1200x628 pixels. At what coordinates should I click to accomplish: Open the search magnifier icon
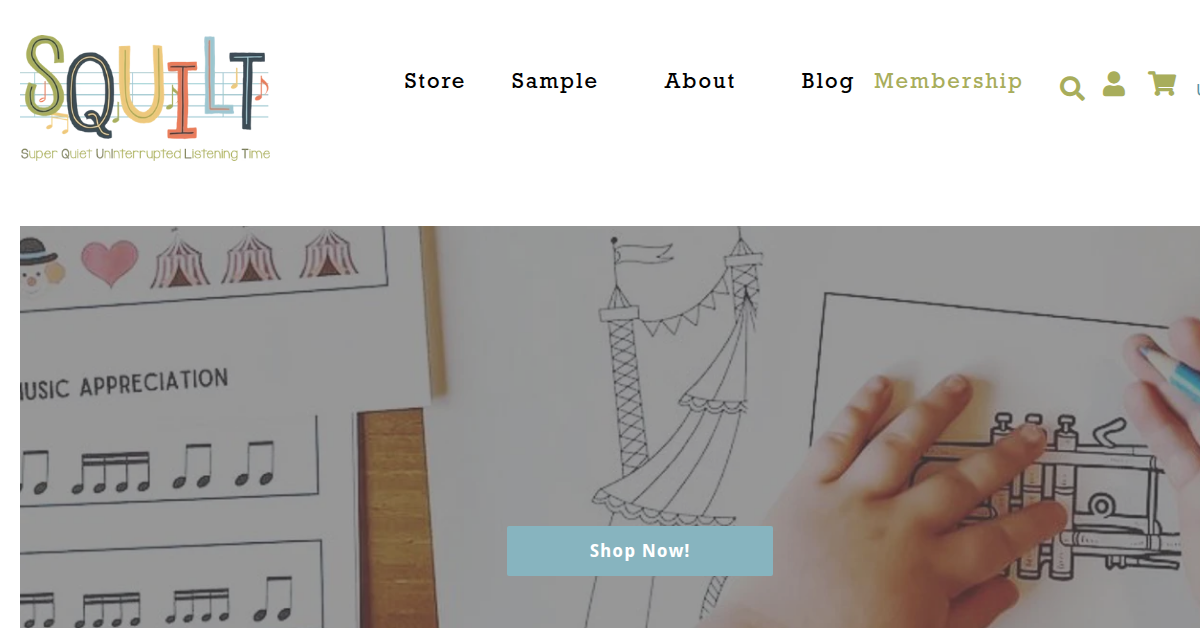[1072, 89]
